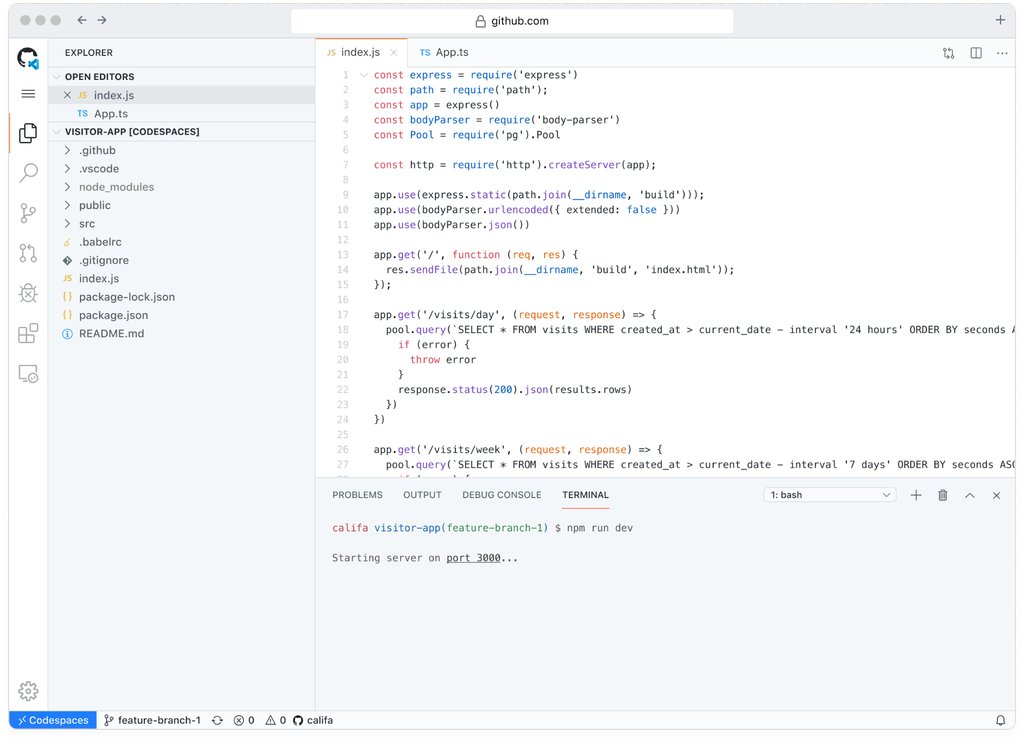Switch to the Output panel tab
The image size is (1024, 743).
(422, 495)
